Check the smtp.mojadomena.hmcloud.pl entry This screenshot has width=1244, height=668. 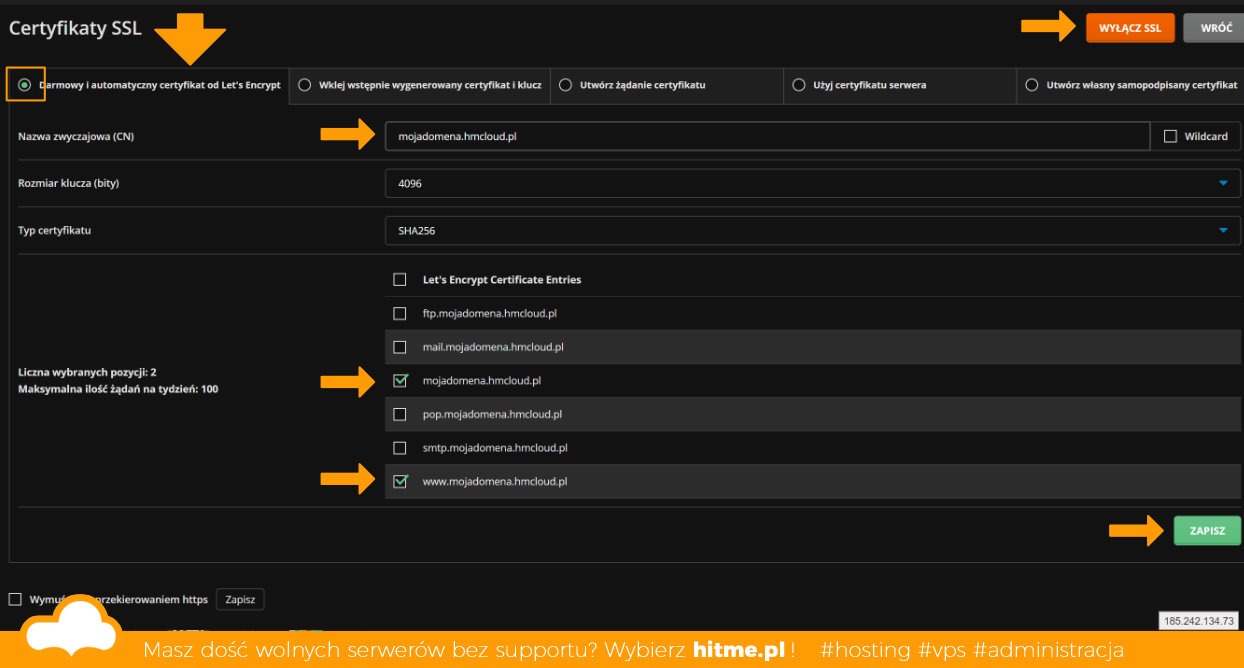pyautogui.click(x=400, y=448)
